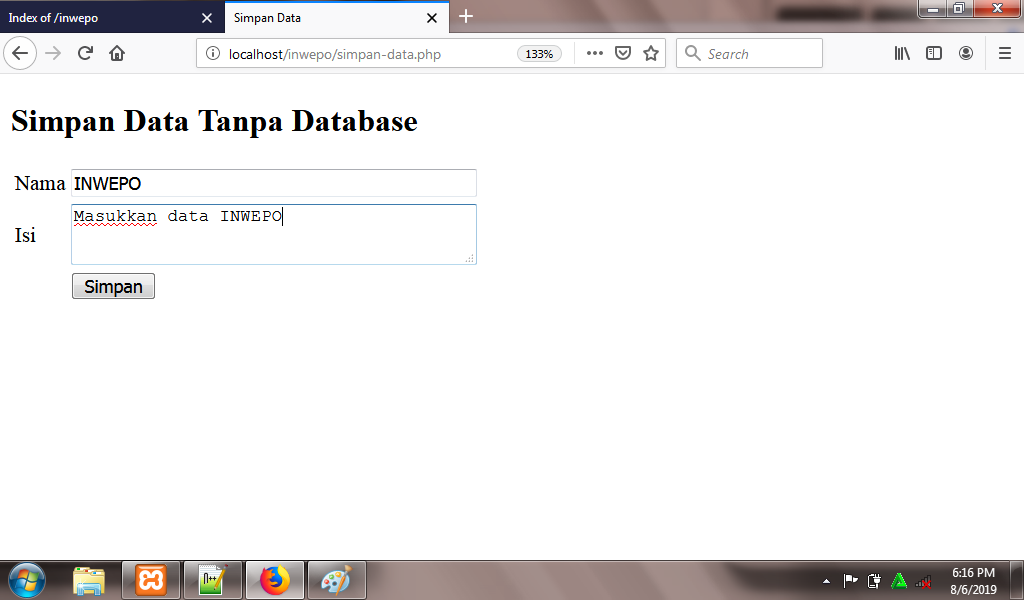Bookmark this page with the star icon
Image resolution: width=1024 pixels, height=600 pixels.
(x=650, y=53)
